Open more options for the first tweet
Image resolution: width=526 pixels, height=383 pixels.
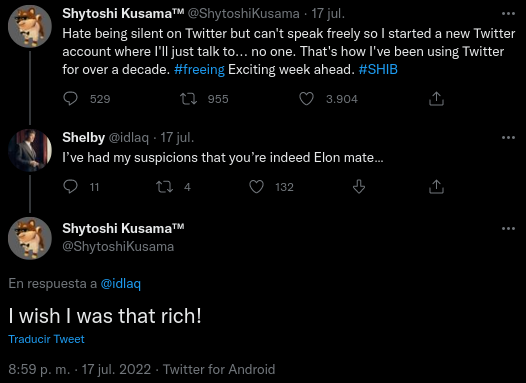pyautogui.click(x=508, y=14)
